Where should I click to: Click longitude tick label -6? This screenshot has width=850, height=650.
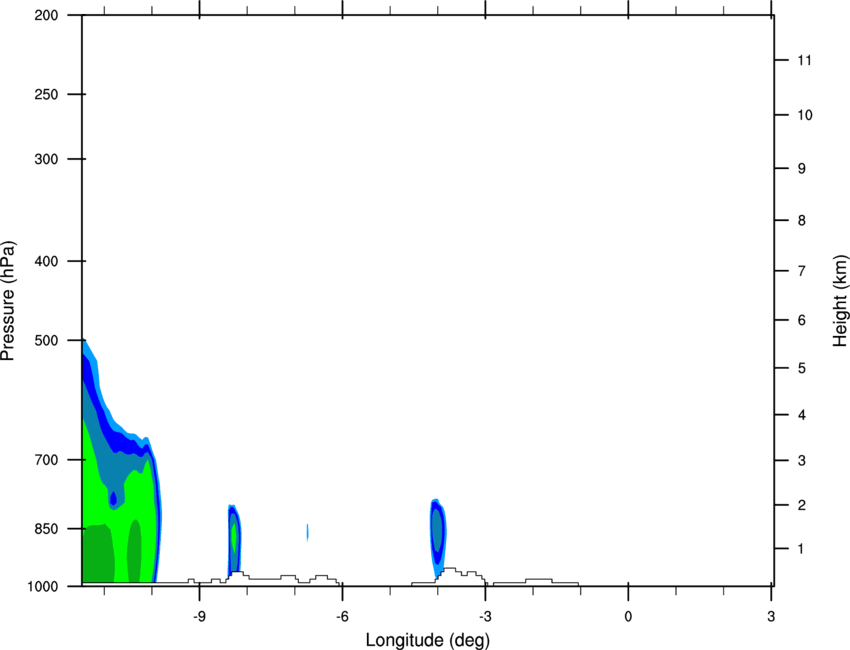pos(342,616)
